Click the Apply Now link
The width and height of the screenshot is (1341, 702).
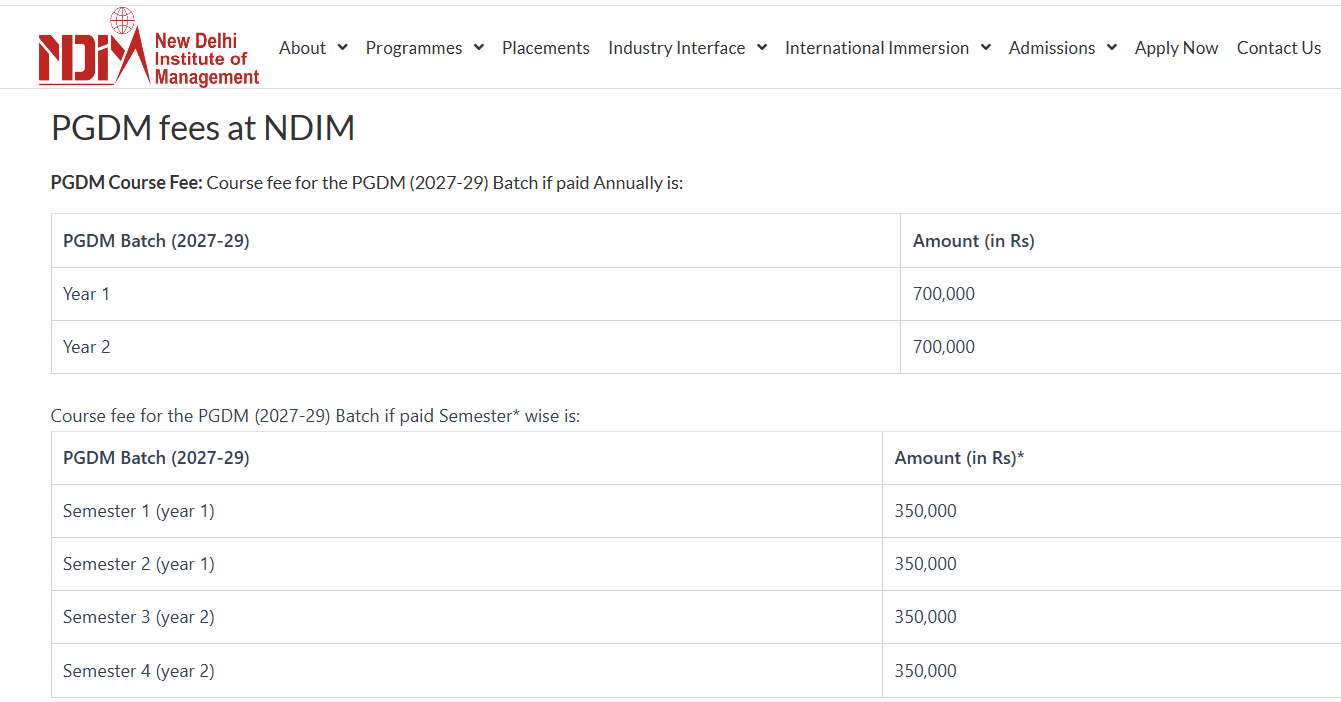[1177, 48]
